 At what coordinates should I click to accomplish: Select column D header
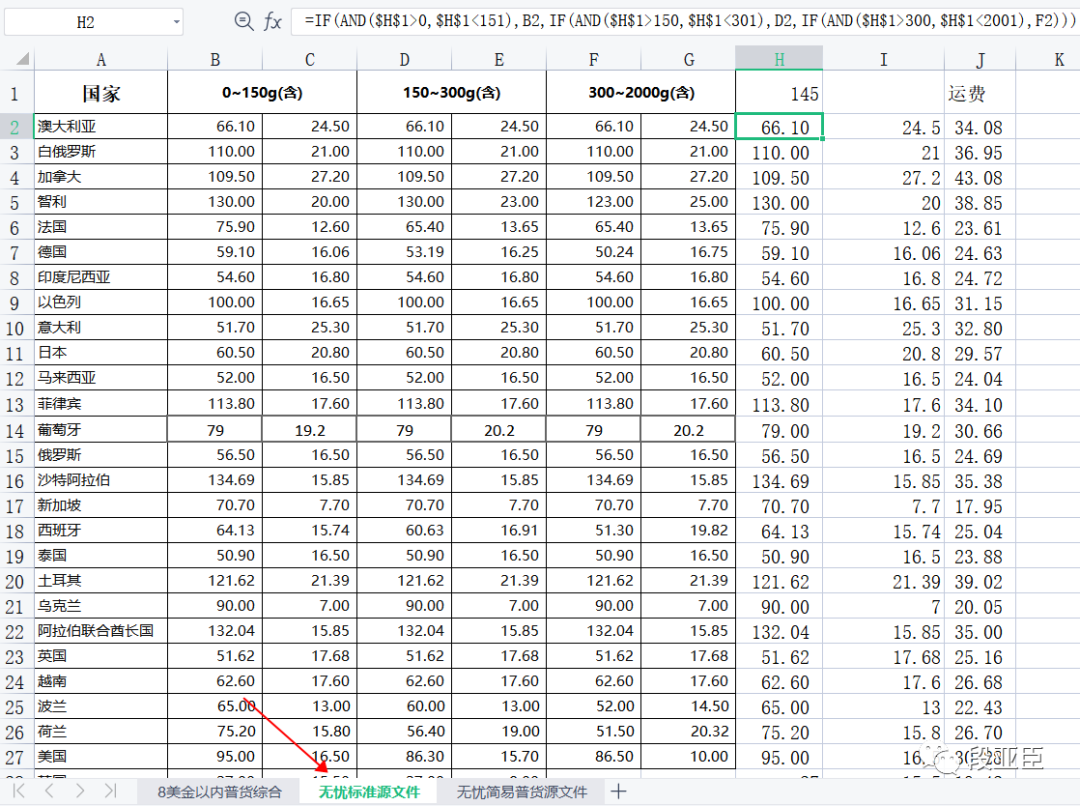click(x=404, y=59)
